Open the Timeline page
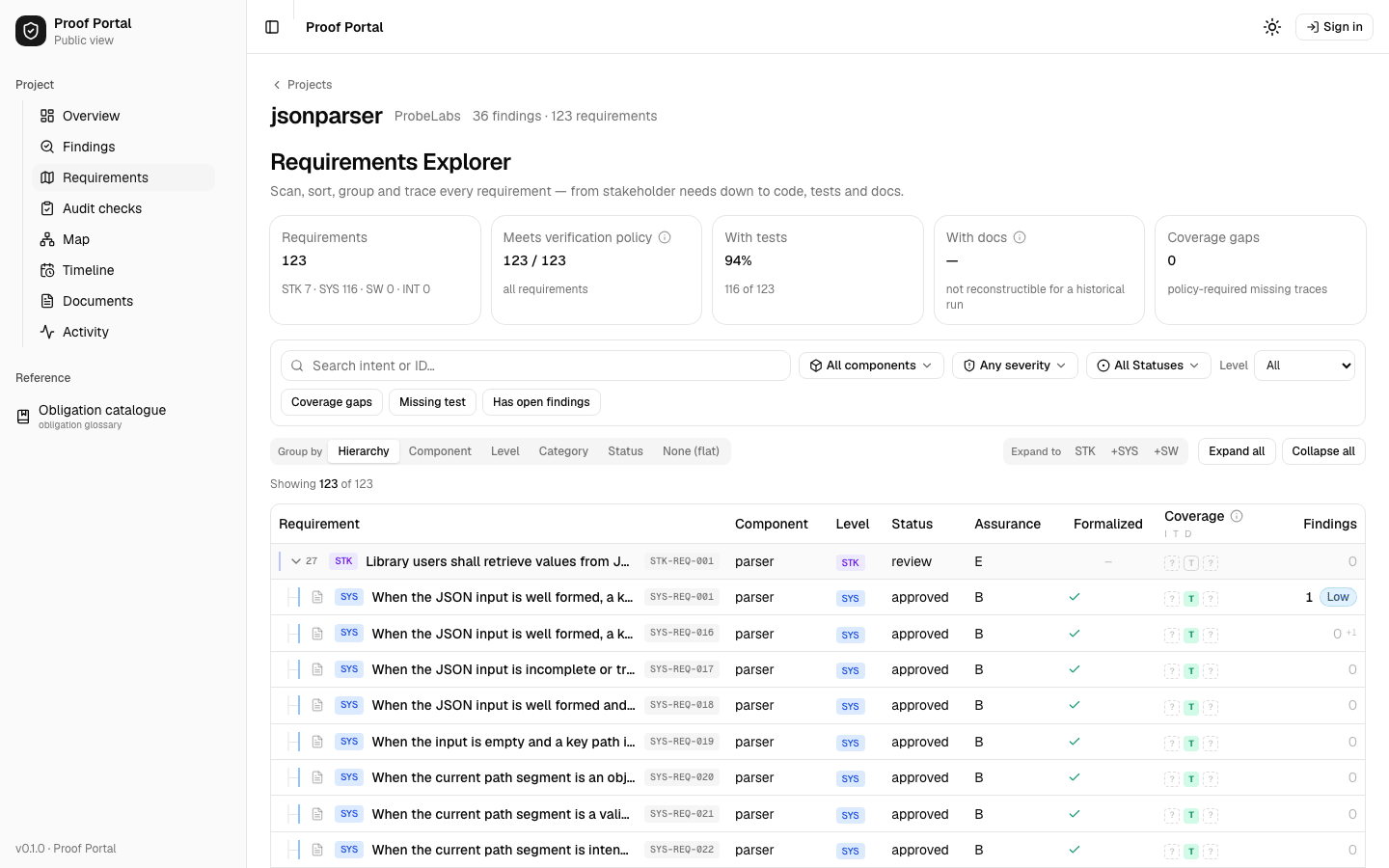This screenshot has height=868, width=1389. [123, 270]
